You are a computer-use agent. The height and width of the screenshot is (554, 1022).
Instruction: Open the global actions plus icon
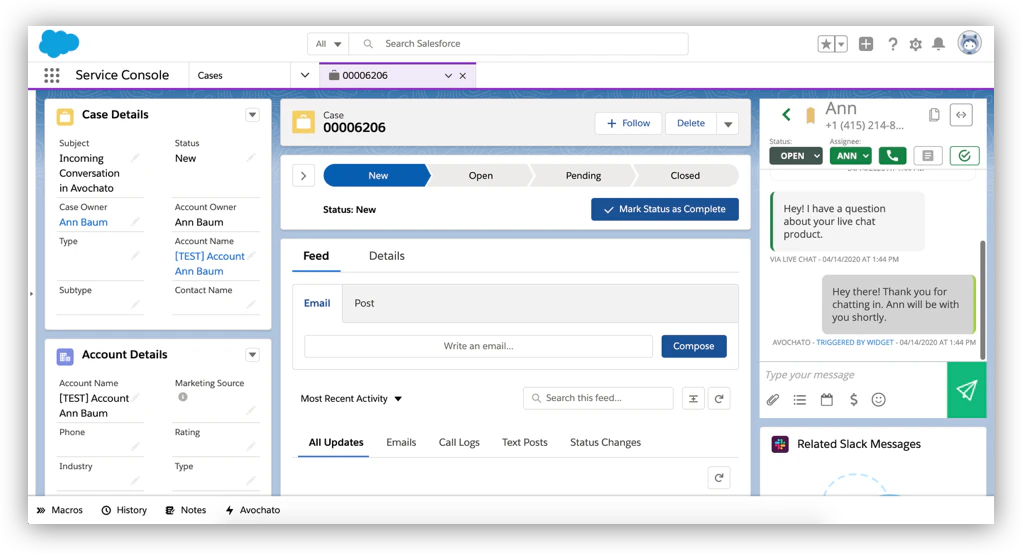pyautogui.click(x=866, y=44)
